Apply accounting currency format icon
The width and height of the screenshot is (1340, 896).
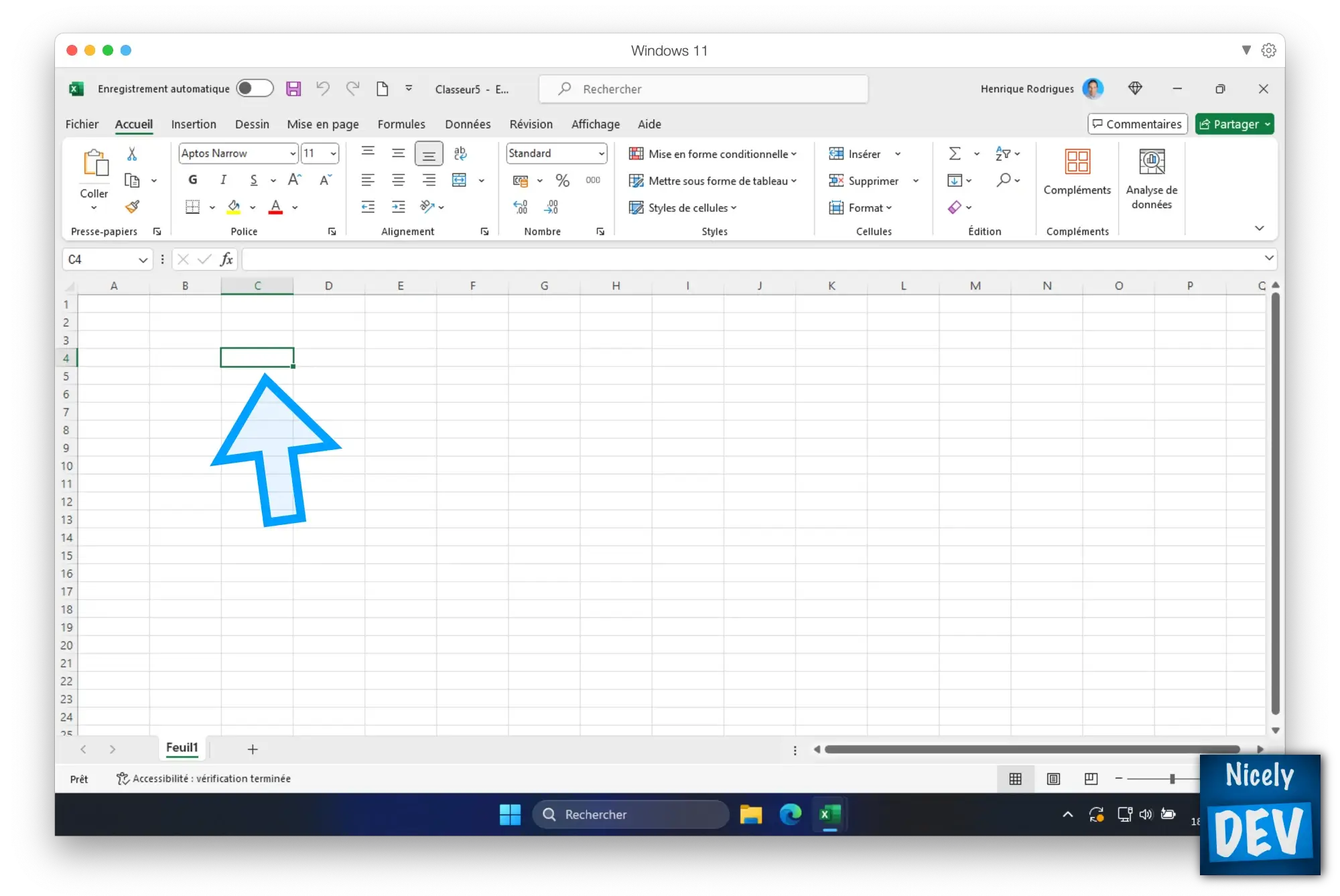(521, 180)
